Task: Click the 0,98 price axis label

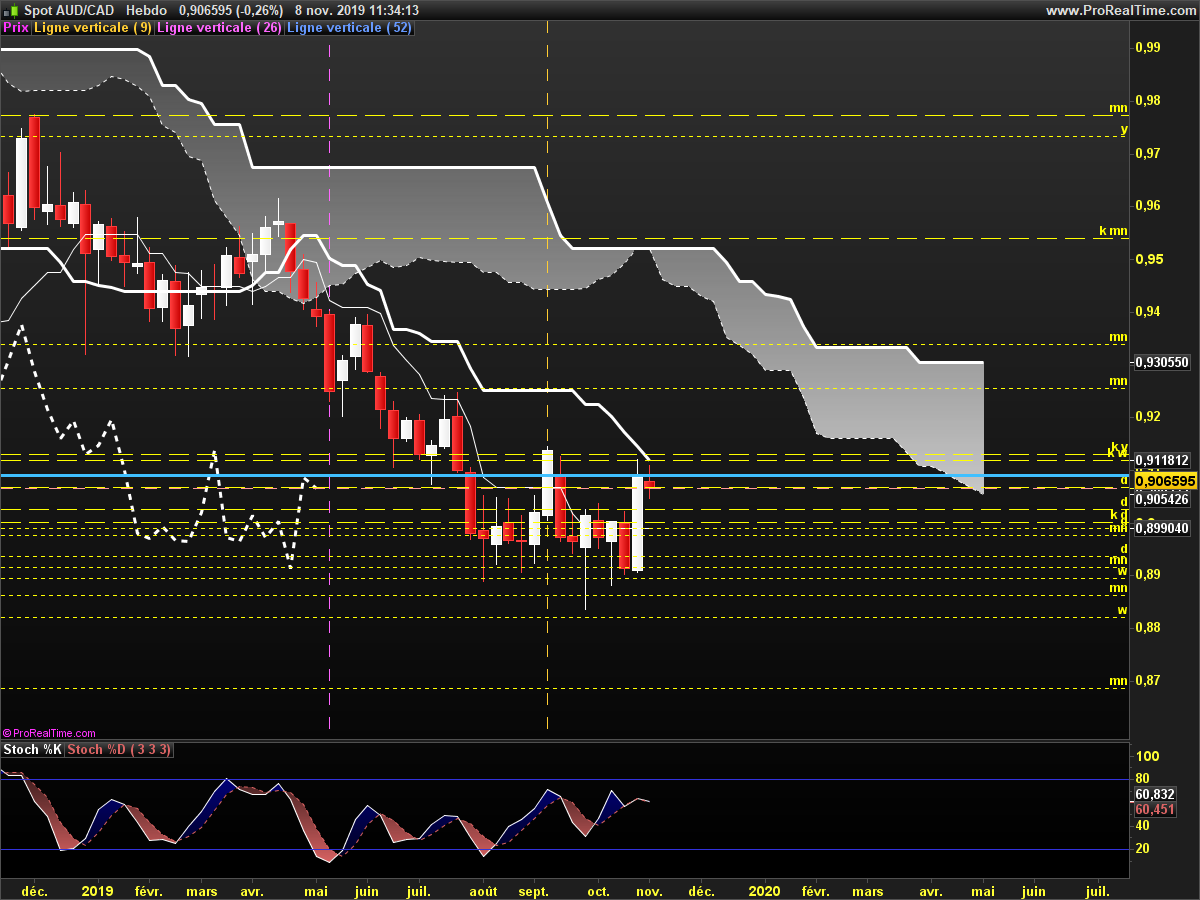Action: (x=1148, y=100)
